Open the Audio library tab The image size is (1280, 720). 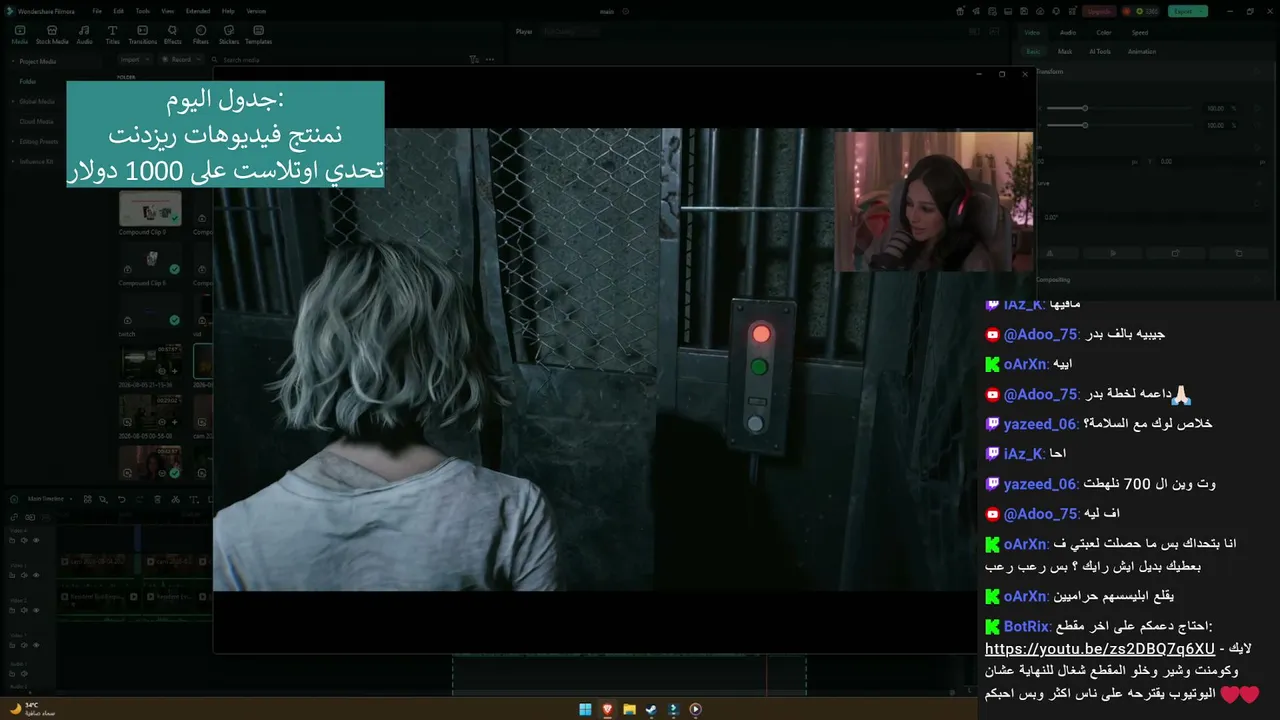(84, 35)
